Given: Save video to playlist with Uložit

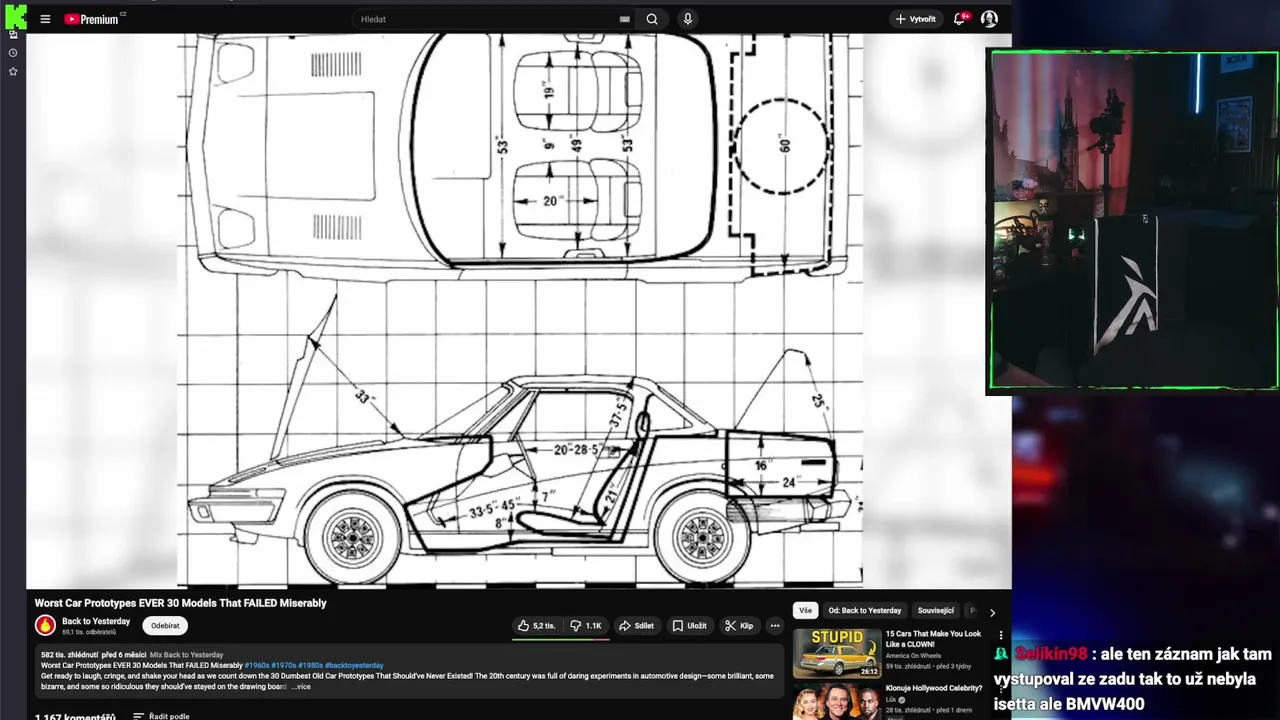Looking at the screenshot, I should coord(689,626).
